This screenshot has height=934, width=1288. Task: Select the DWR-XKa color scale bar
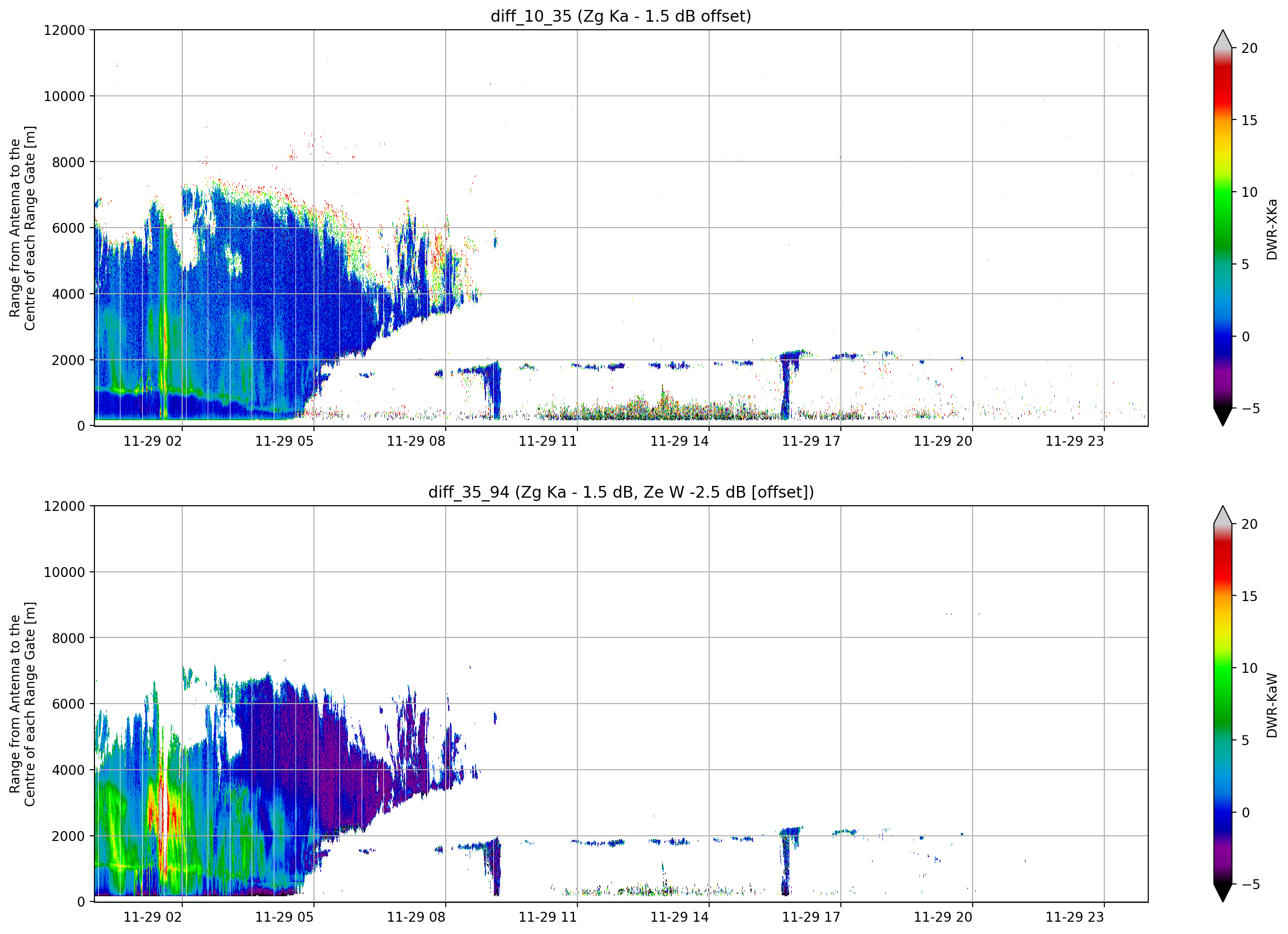[1223, 228]
